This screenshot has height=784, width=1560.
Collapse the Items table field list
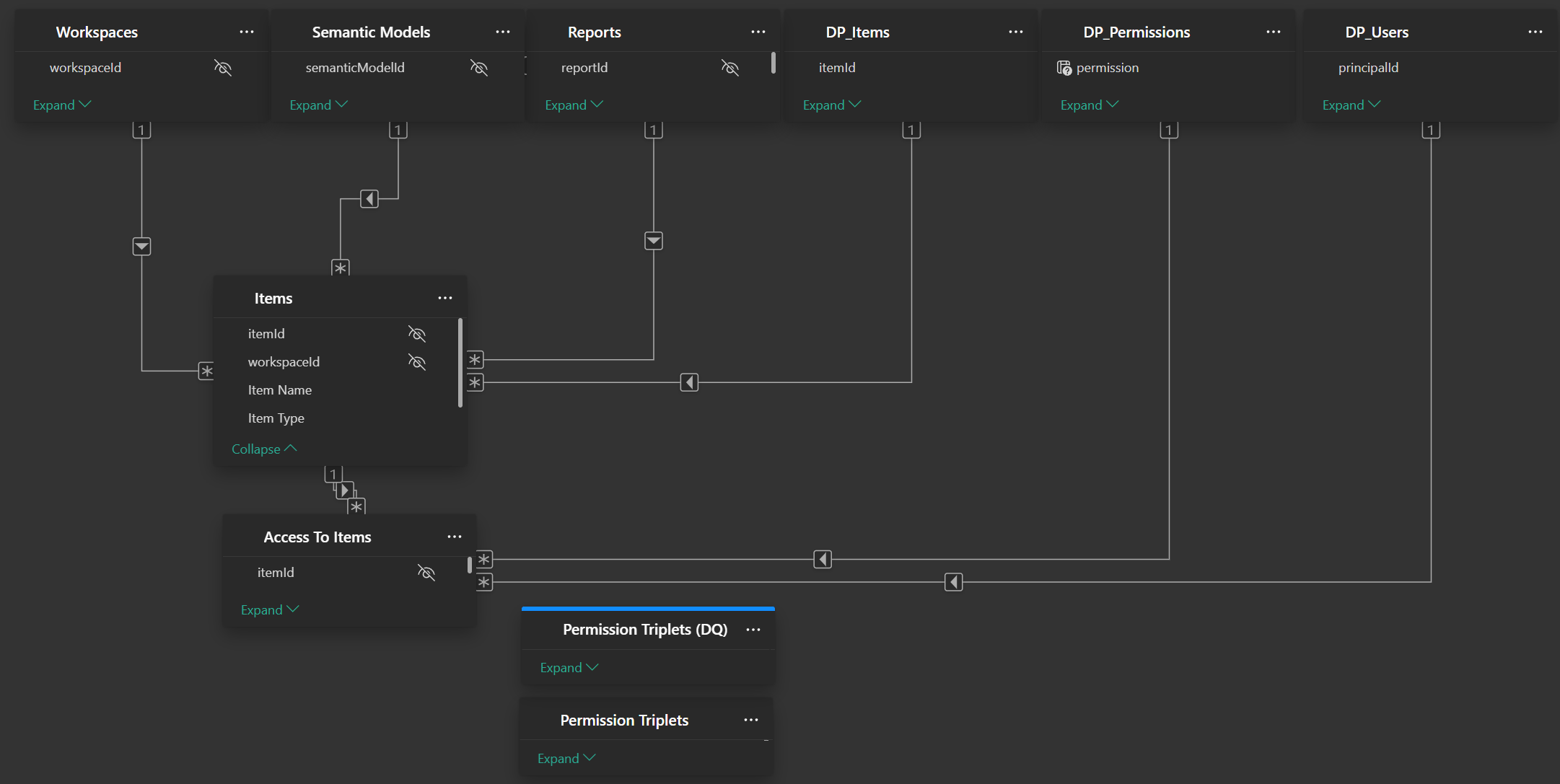tap(263, 449)
